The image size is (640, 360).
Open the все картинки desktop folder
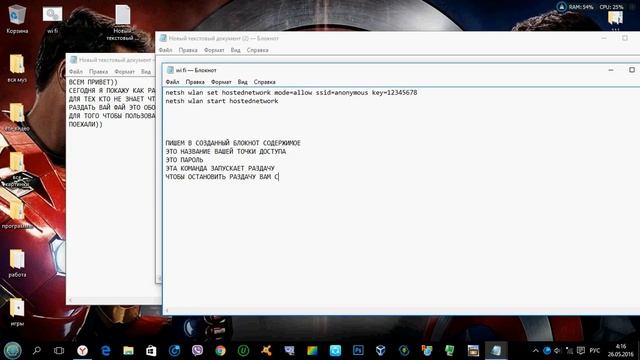[x=17, y=169]
